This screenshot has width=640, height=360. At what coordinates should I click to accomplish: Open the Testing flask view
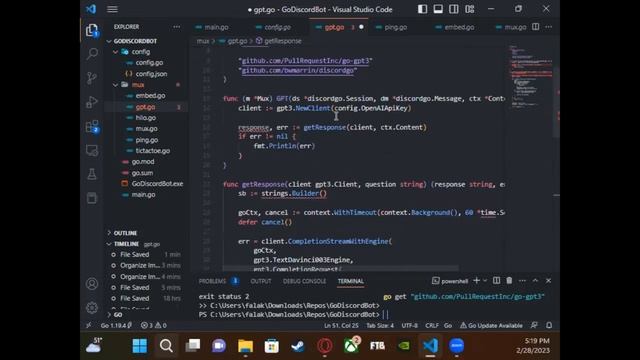coord(92,174)
